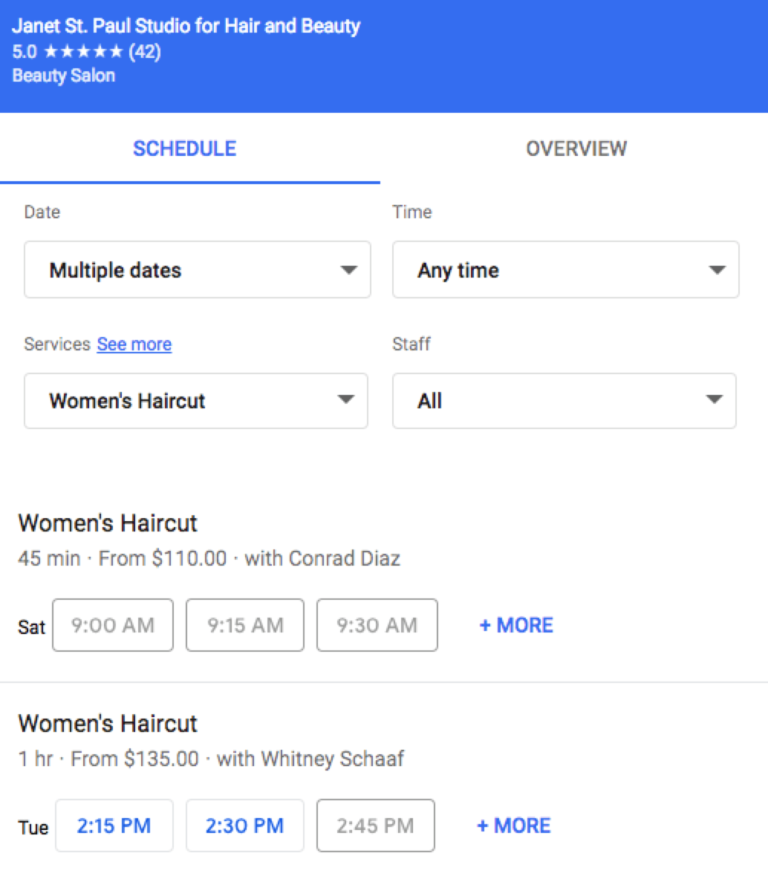Open the Multiple dates dropdown

click(197, 270)
